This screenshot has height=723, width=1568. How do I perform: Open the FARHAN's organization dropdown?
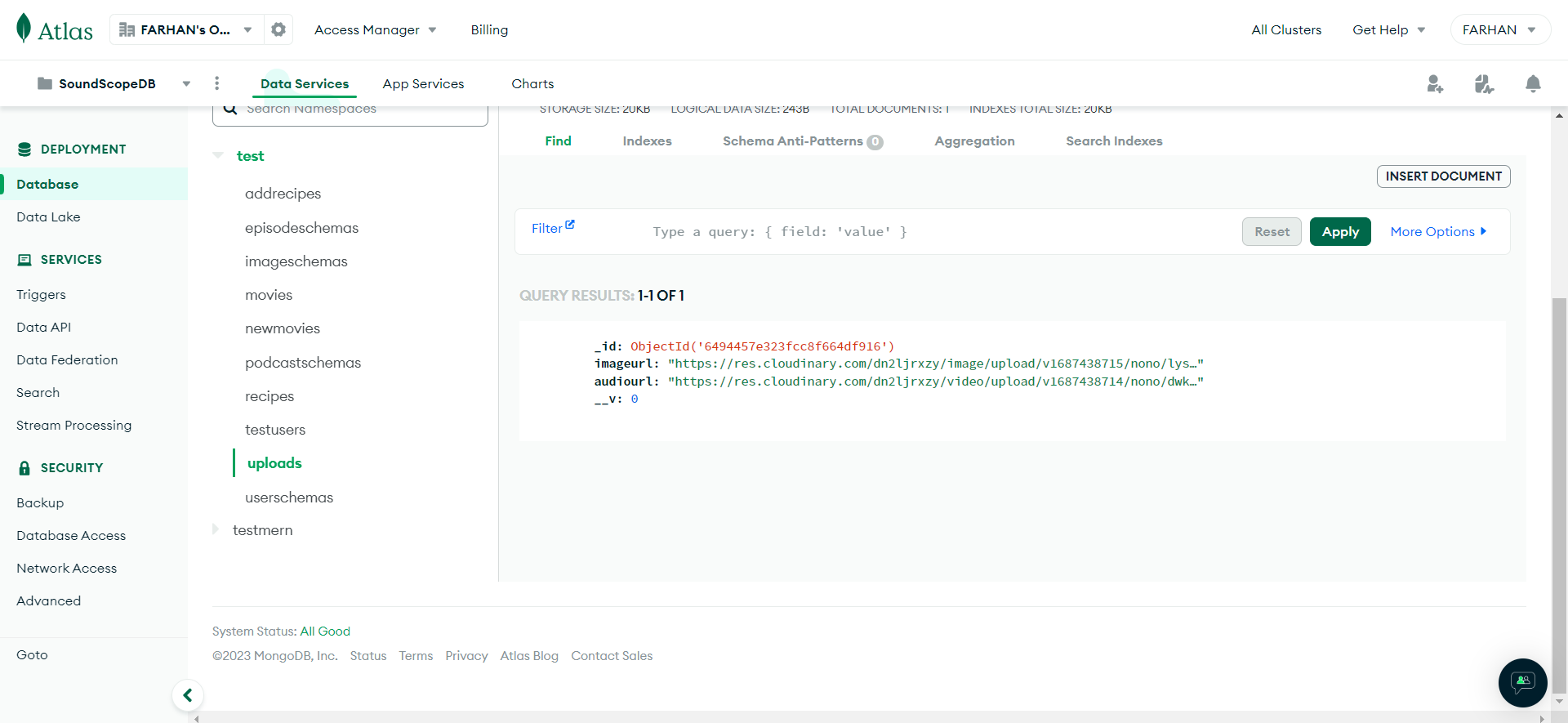pos(186,29)
